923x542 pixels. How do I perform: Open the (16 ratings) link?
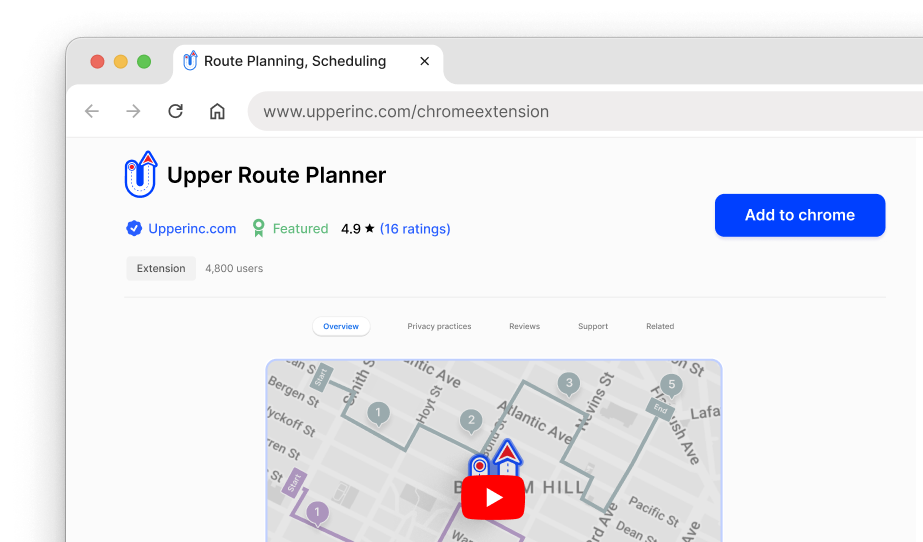(x=415, y=228)
